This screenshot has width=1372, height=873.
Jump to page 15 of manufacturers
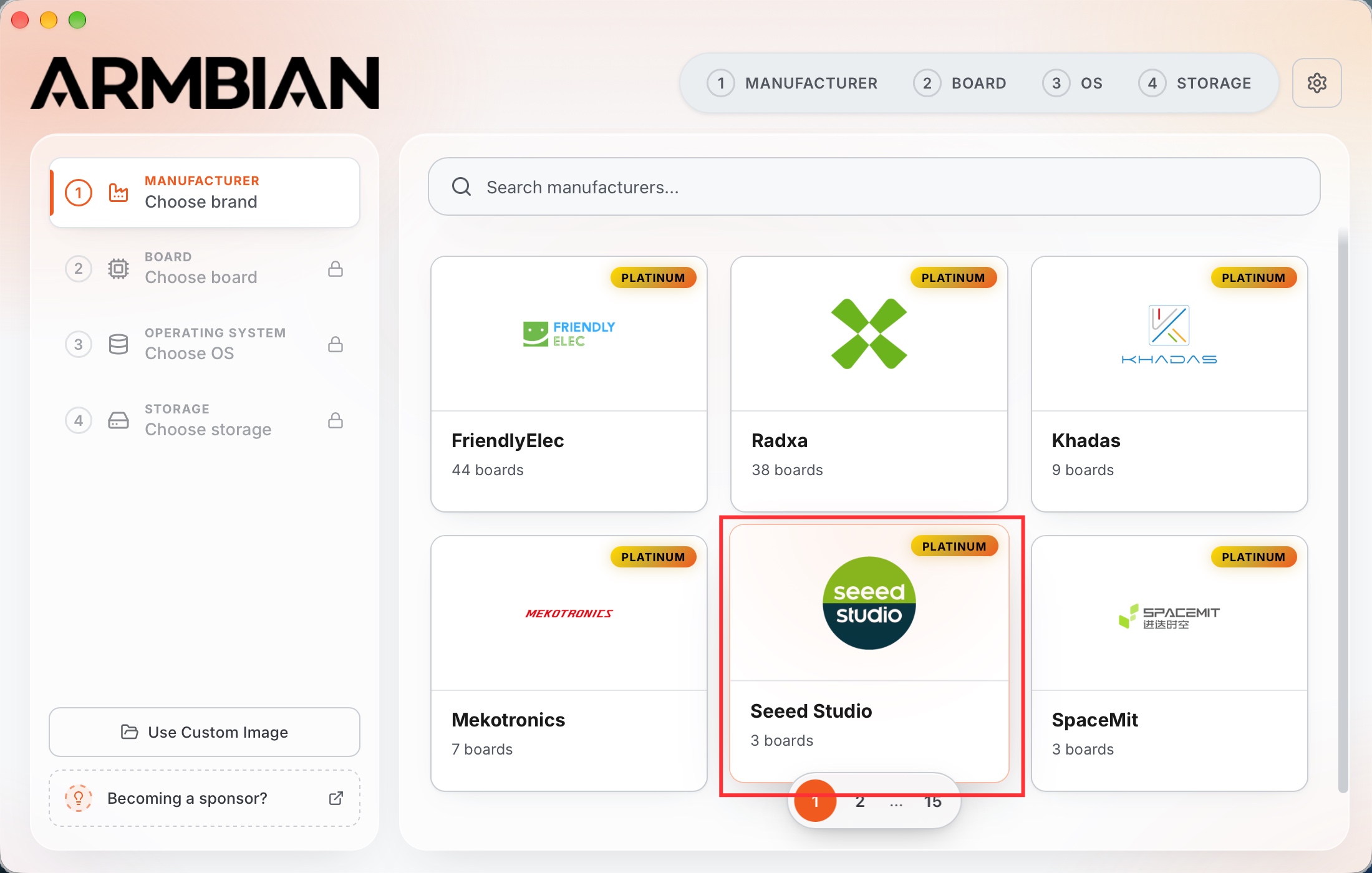tap(932, 801)
